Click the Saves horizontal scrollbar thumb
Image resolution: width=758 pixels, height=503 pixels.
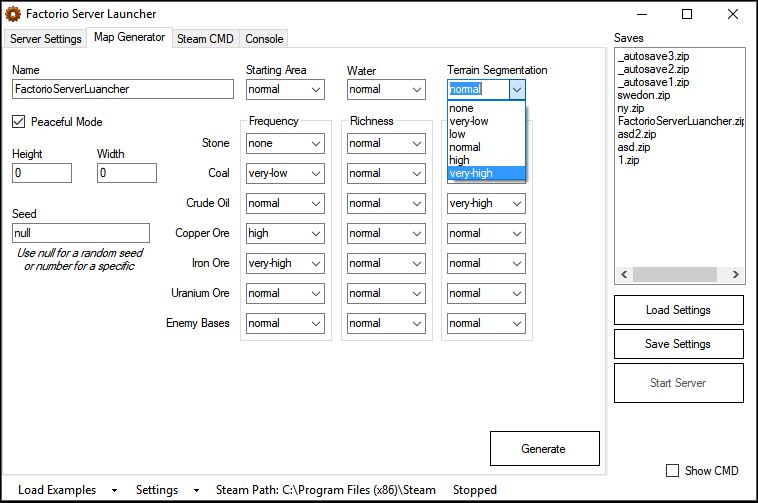675,274
